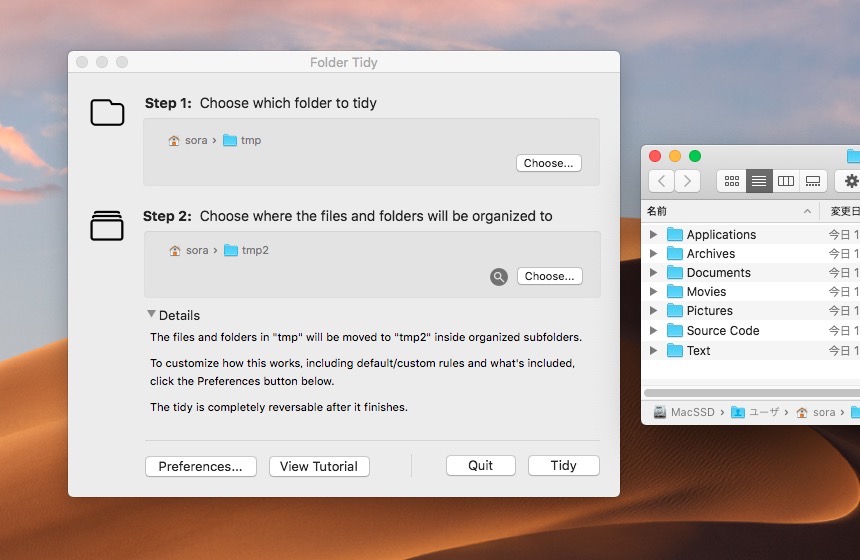
Task: Click the sora home icon in Step 1 path
Action: (174, 140)
